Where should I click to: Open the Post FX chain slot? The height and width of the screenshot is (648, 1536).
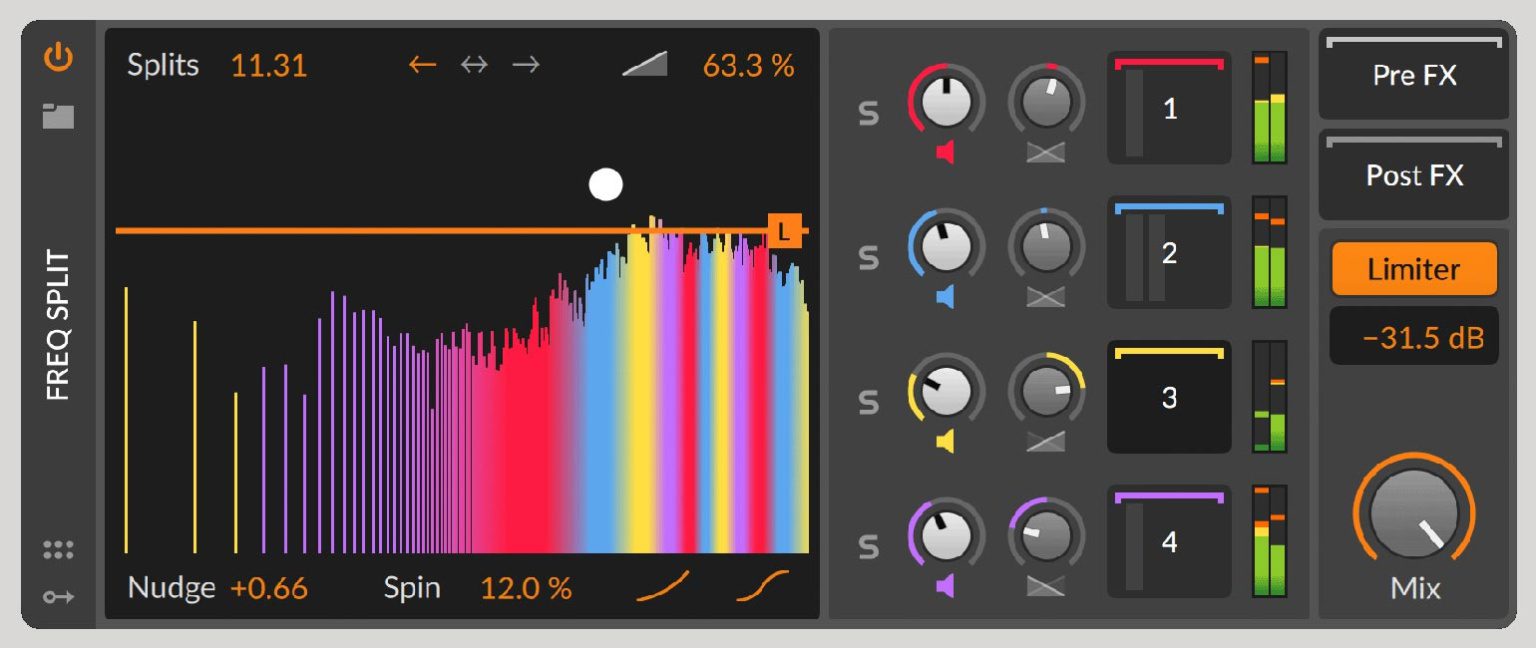(x=1413, y=176)
